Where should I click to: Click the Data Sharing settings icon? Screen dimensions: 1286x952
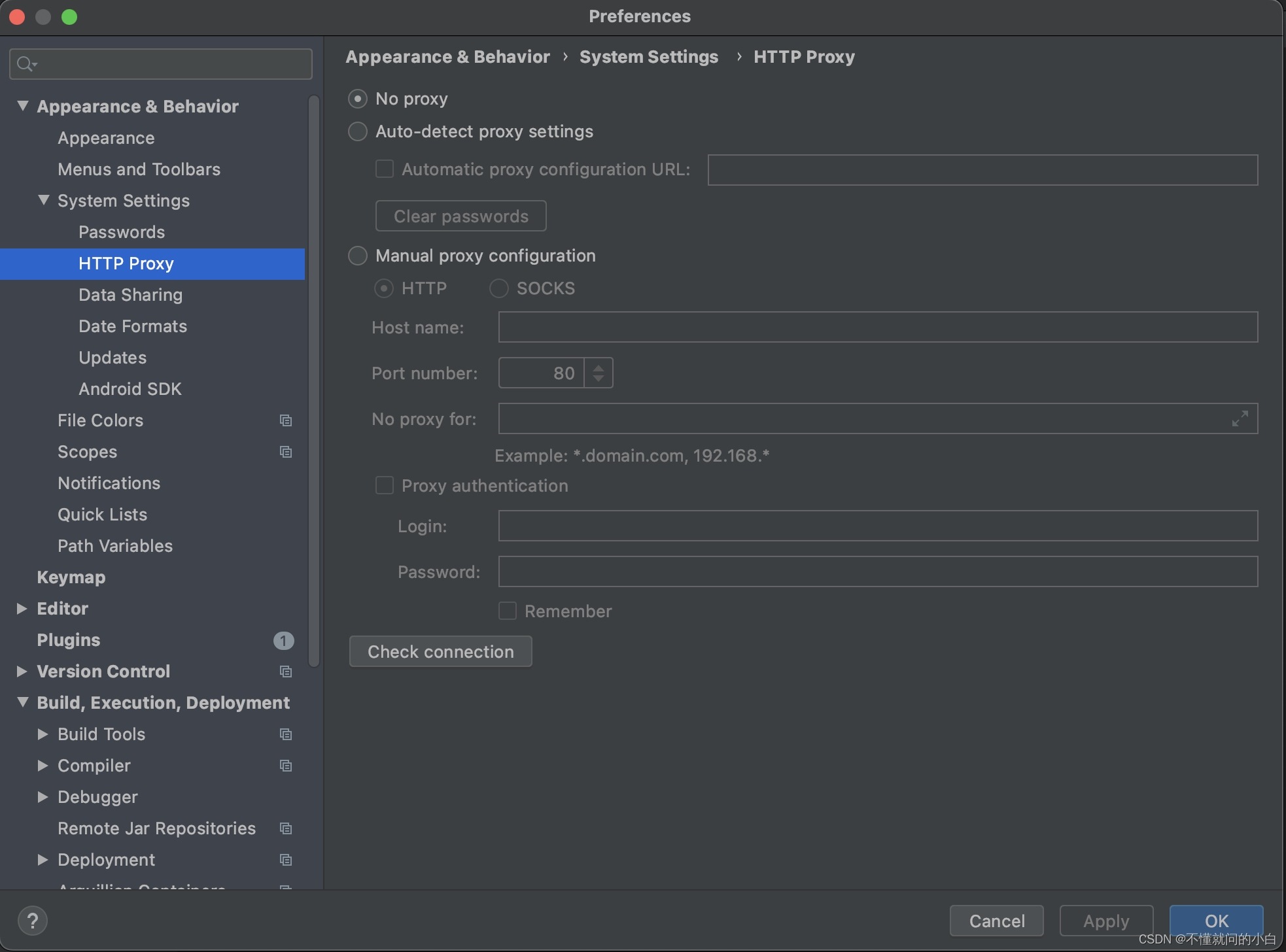(130, 294)
